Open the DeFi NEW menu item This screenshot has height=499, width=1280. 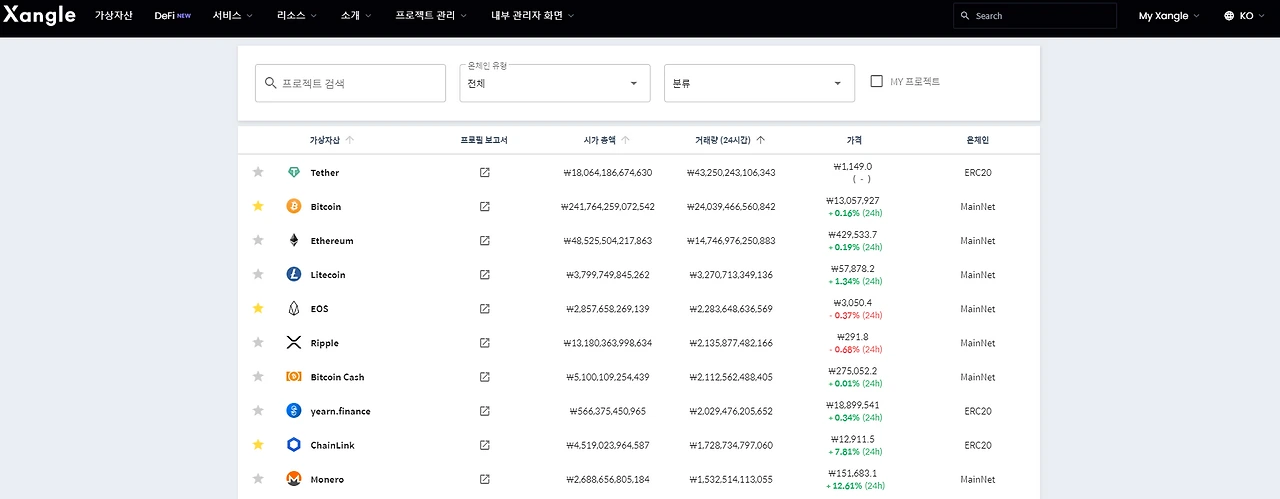point(173,16)
